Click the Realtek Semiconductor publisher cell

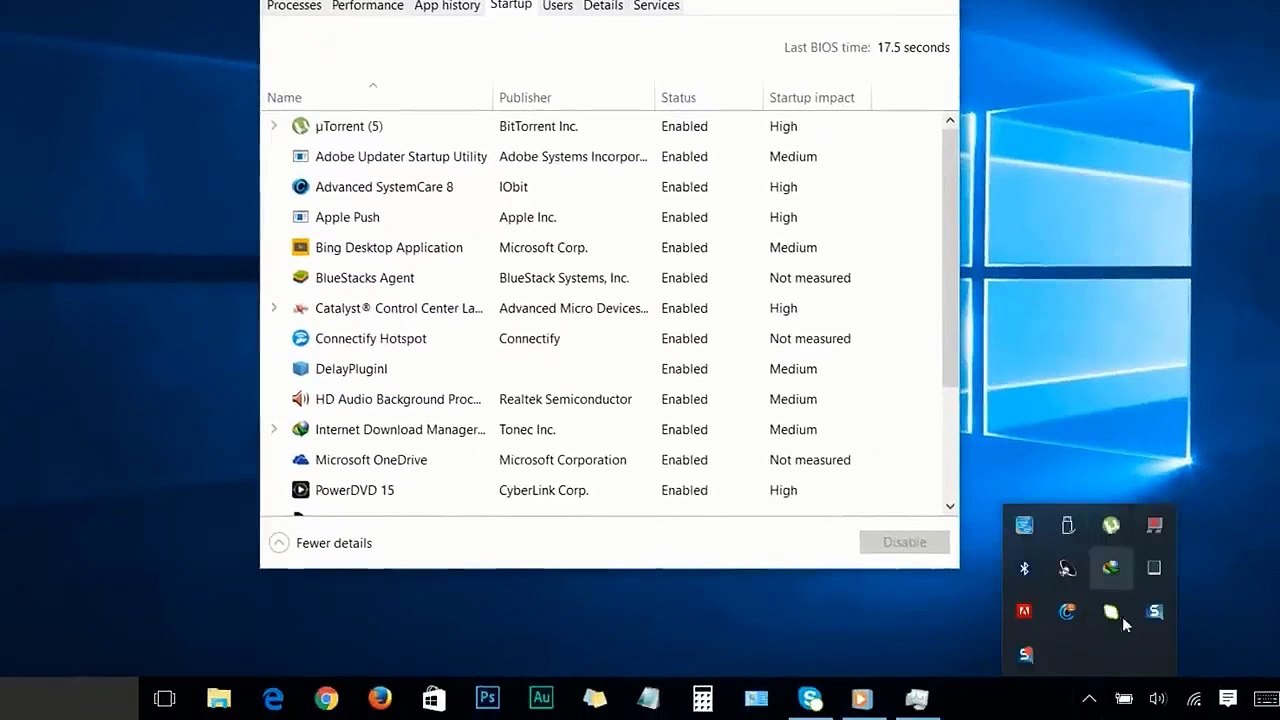coord(565,399)
